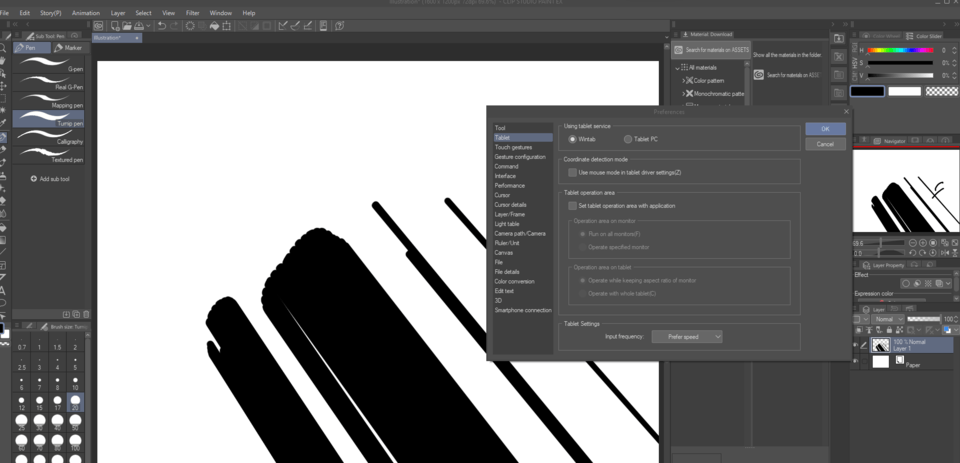Click the Hue rainbow slider bar
This screenshot has width=960, height=463.
point(900,50)
